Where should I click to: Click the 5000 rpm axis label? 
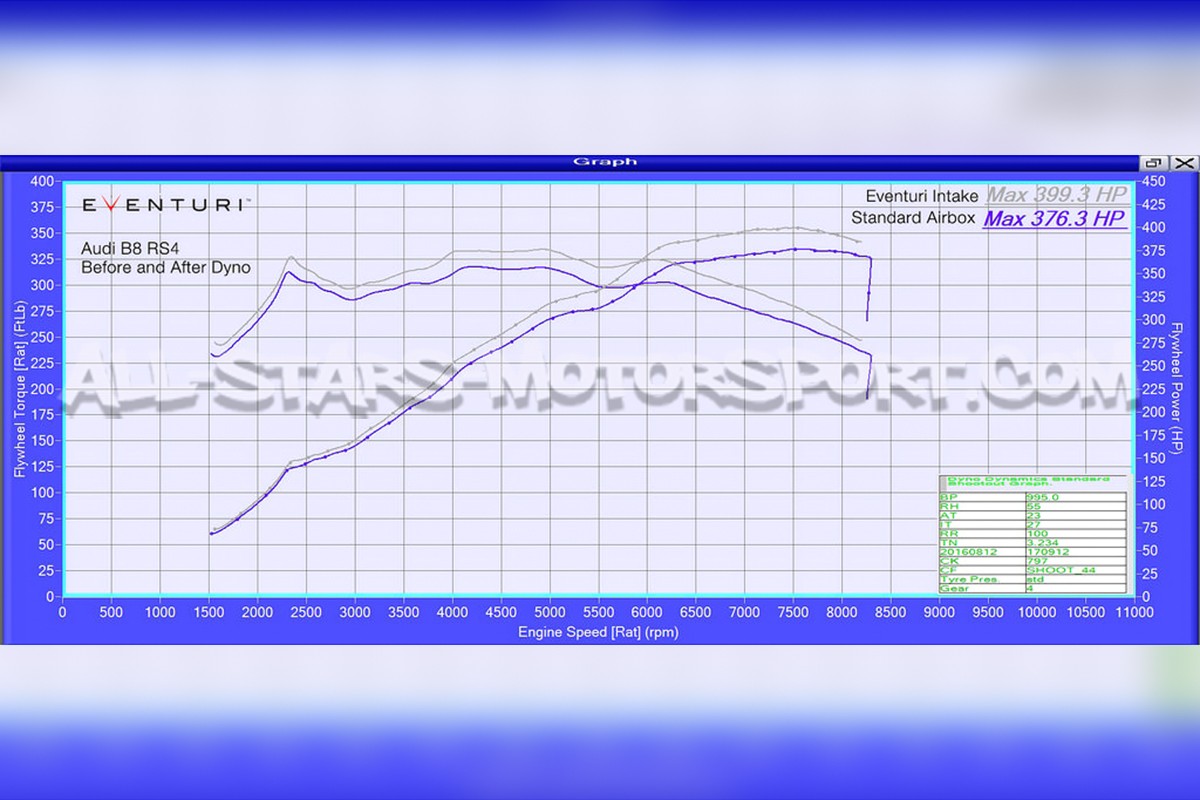(549, 611)
